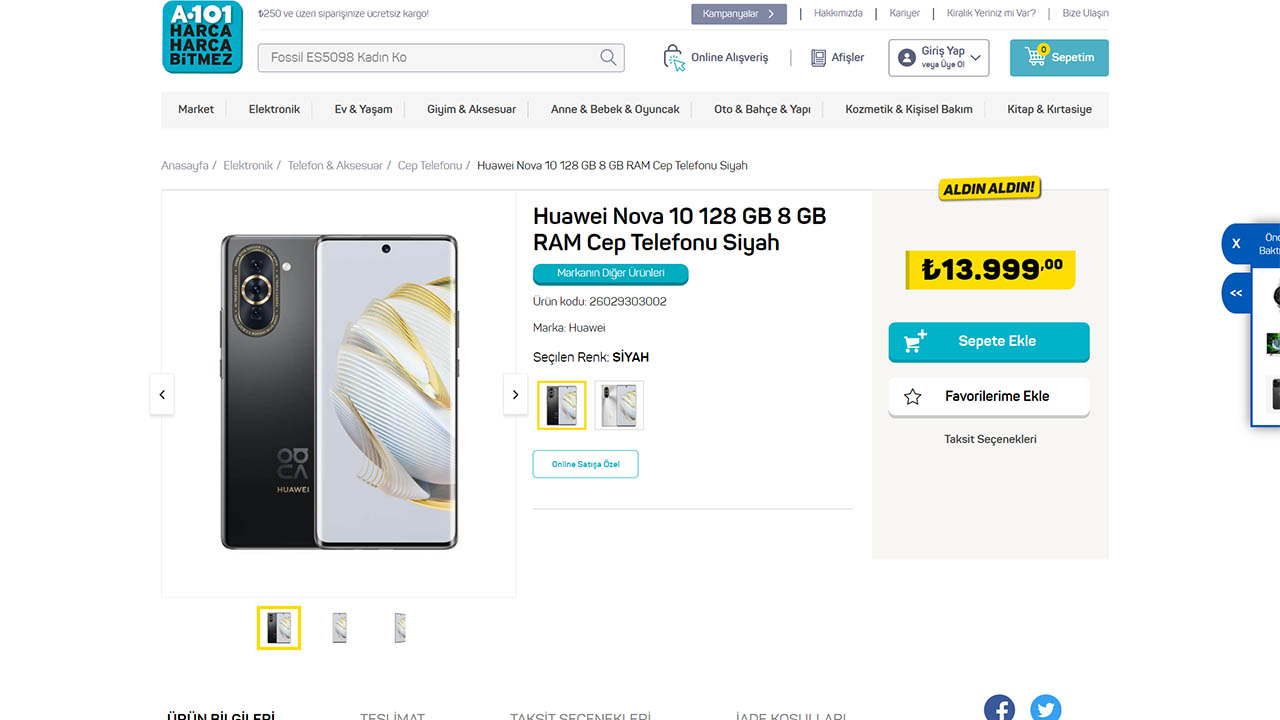Open the Kozmetik & Kişisel Bakım menu
The image size is (1280, 720).
click(x=908, y=109)
